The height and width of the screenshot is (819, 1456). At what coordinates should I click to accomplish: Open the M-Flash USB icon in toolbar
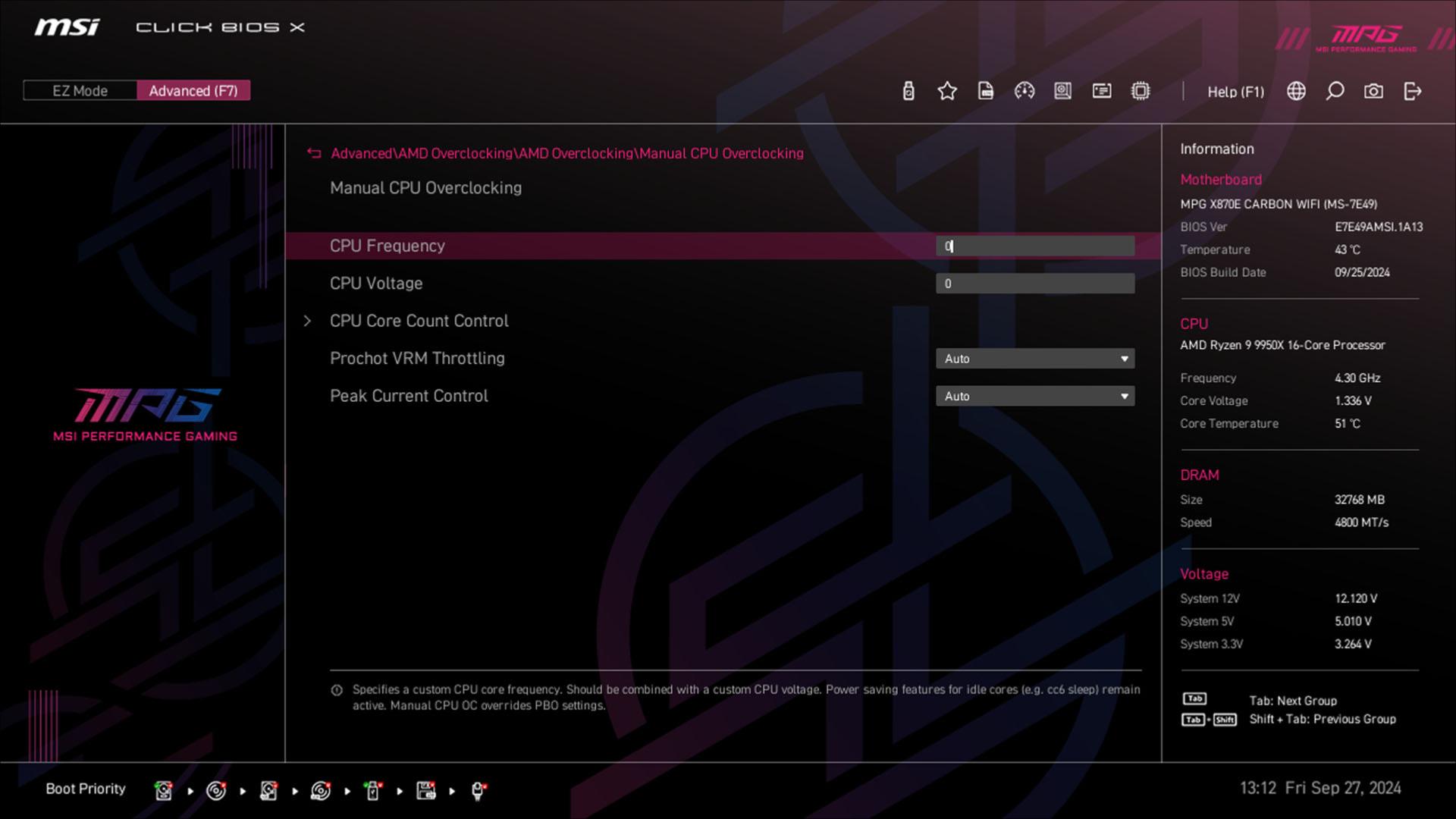point(908,91)
